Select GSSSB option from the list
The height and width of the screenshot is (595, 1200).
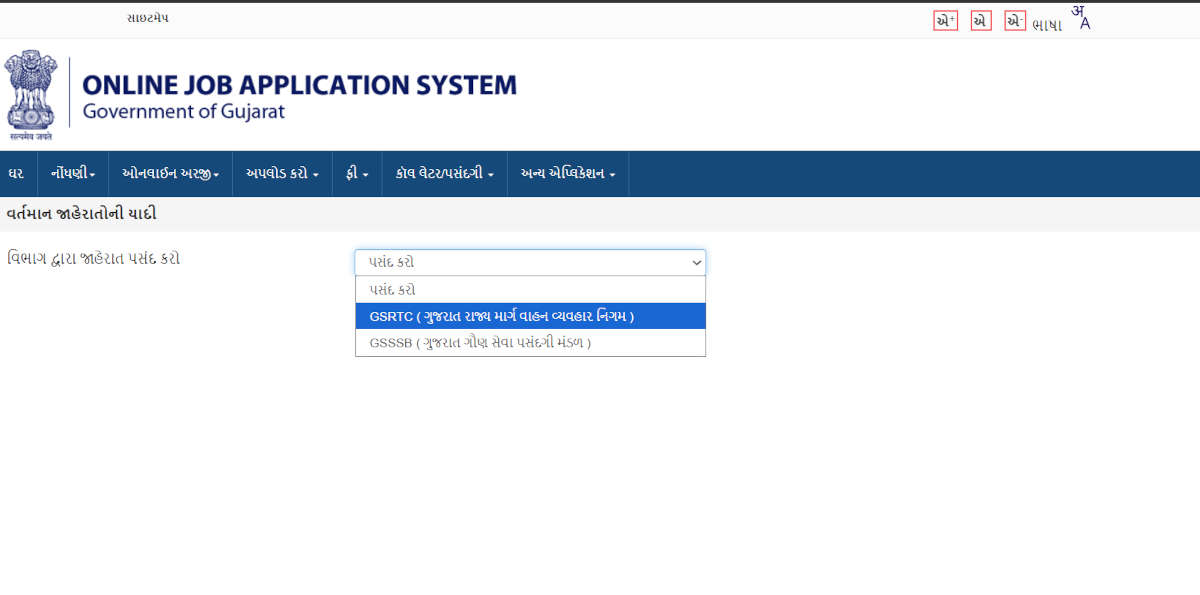point(530,342)
